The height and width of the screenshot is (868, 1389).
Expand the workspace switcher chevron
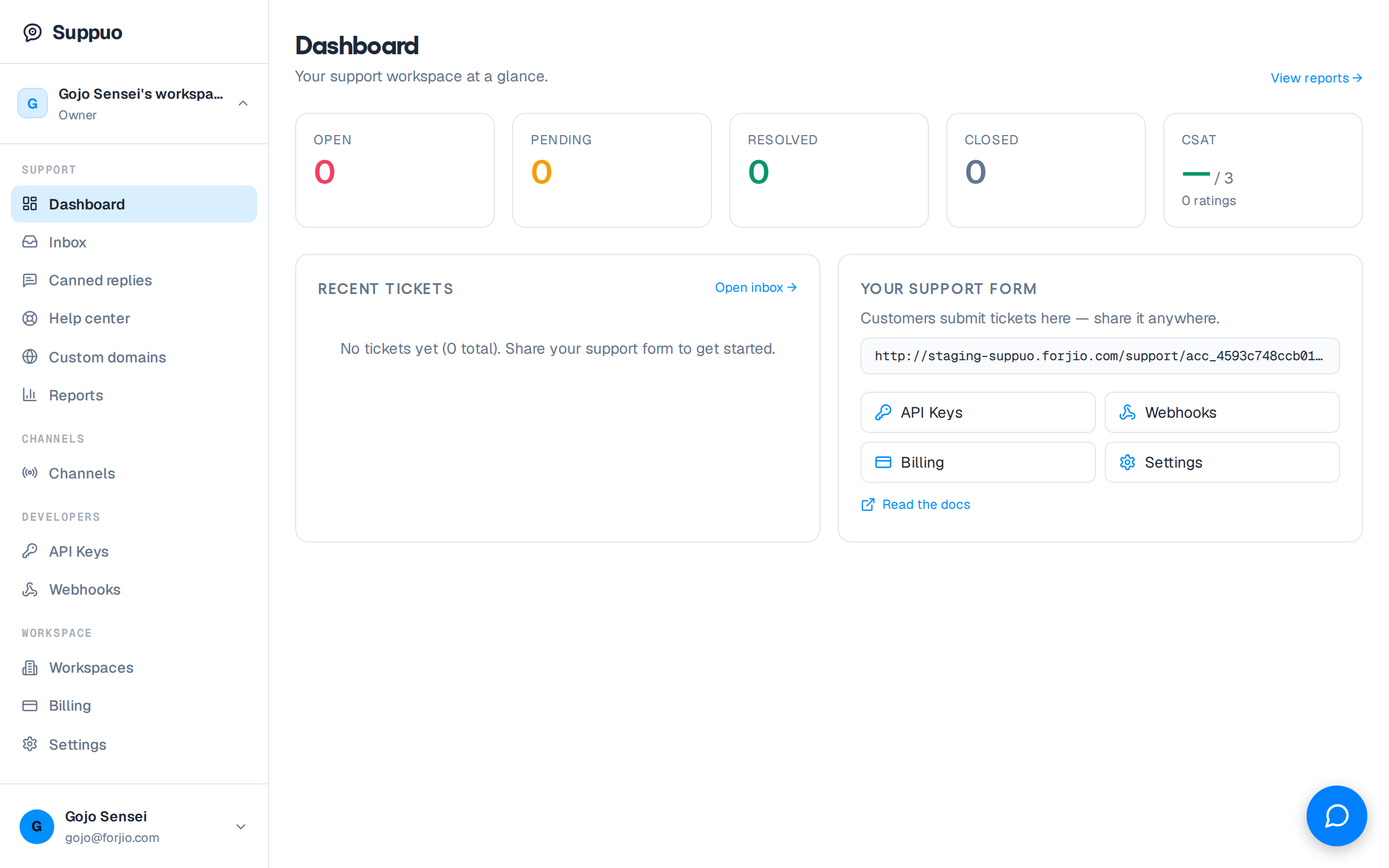pyautogui.click(x=244, y=103)
